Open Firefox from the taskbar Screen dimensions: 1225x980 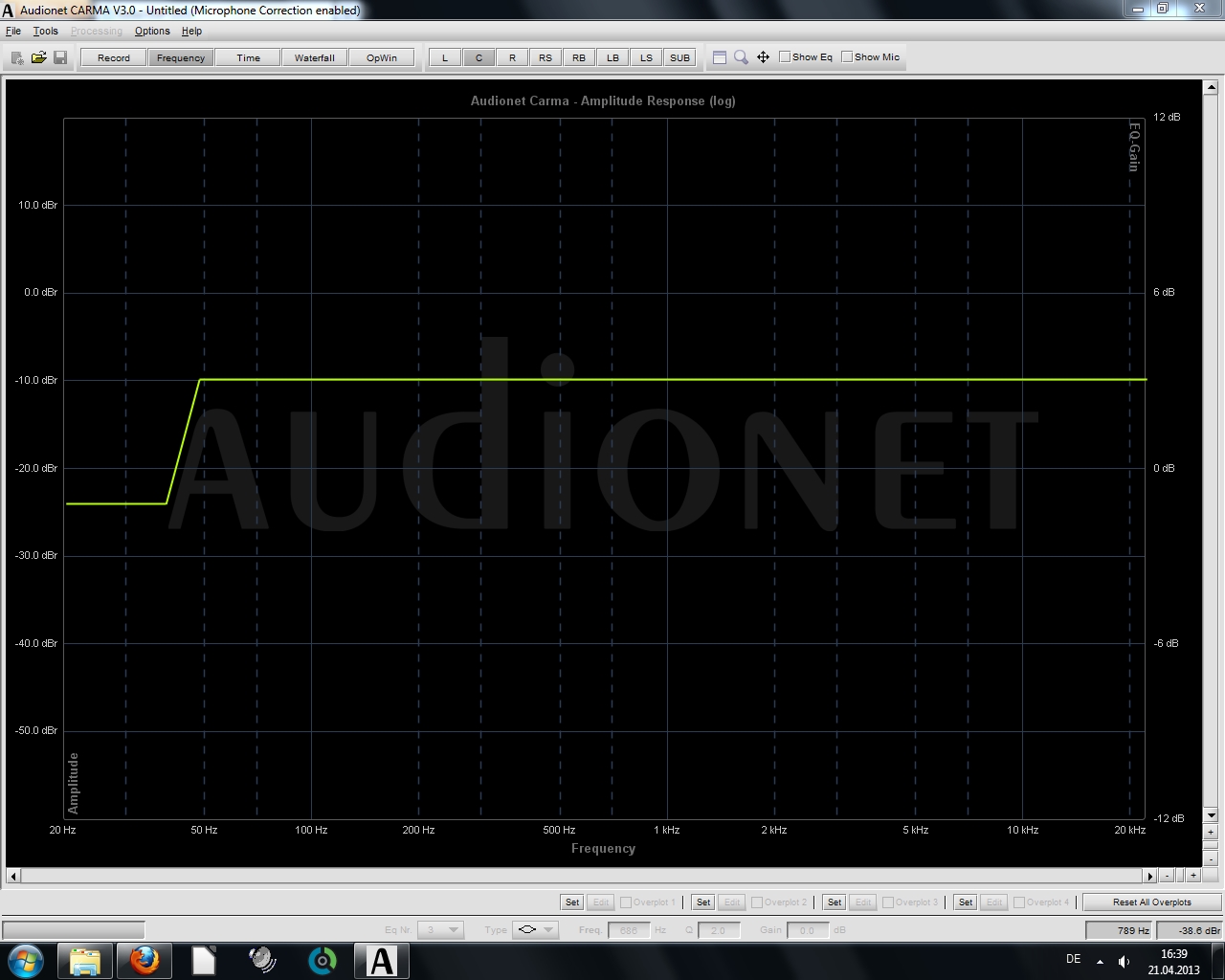145,961
